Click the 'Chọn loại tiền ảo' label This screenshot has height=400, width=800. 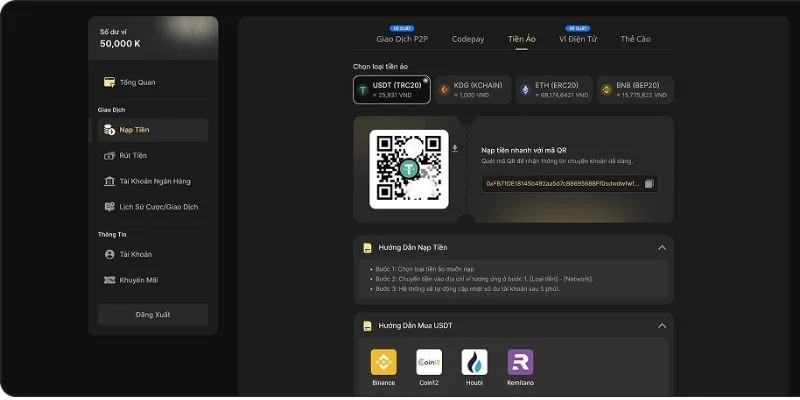coord(380,66)
